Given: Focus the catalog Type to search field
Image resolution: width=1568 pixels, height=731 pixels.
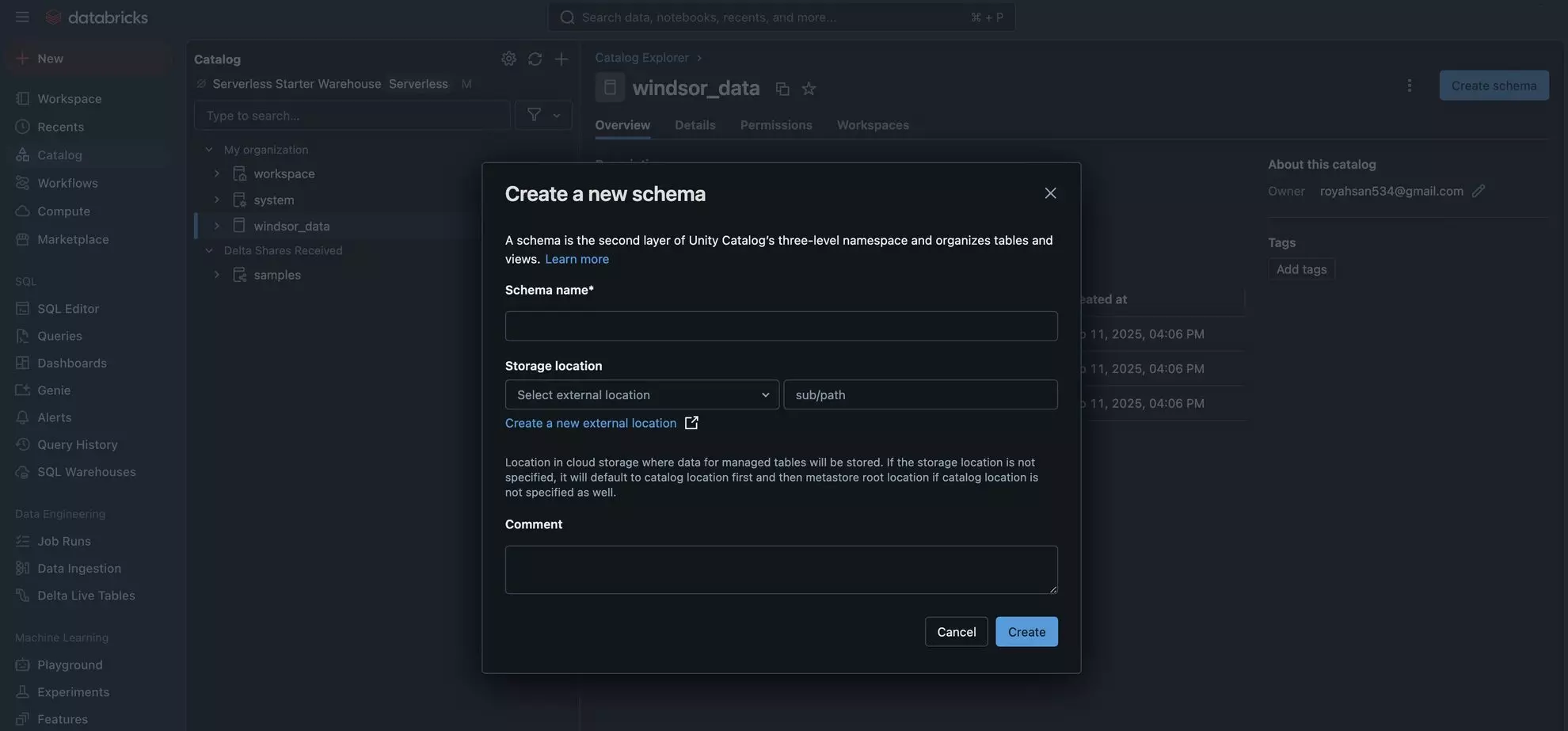Looking at the screenshot, I should click(x=352, y=115).
